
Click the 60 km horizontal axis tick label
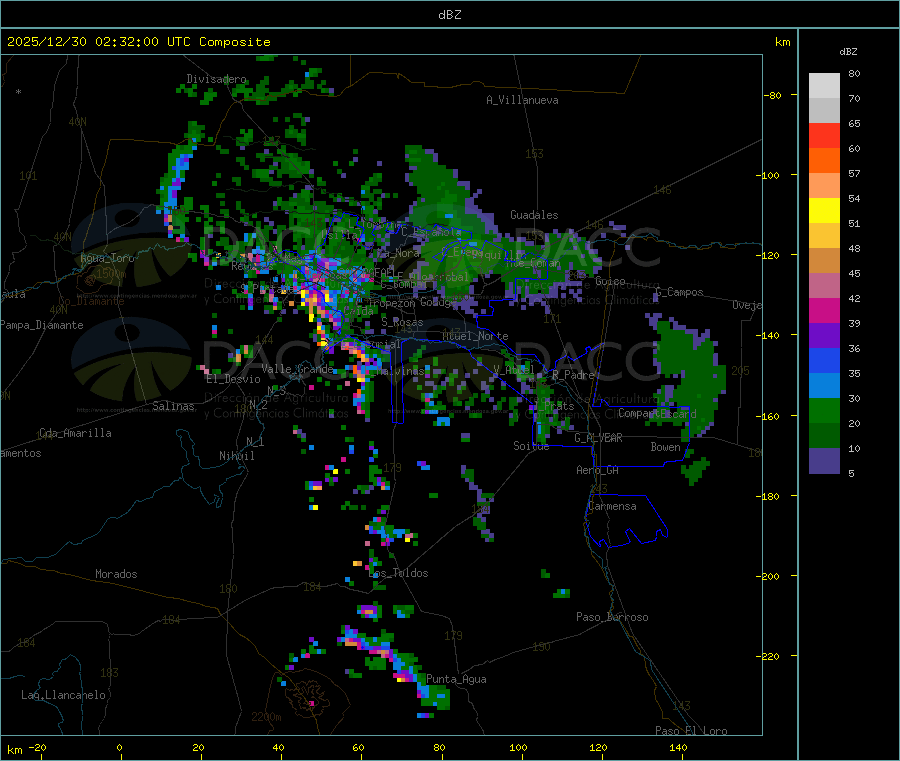358,747
